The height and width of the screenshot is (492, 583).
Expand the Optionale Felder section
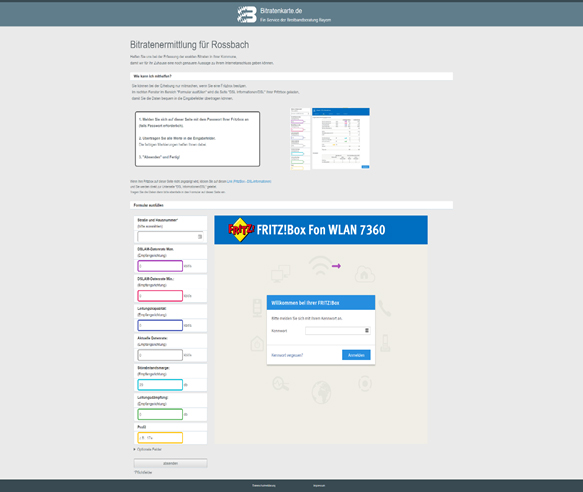click(x=148, y=449)
